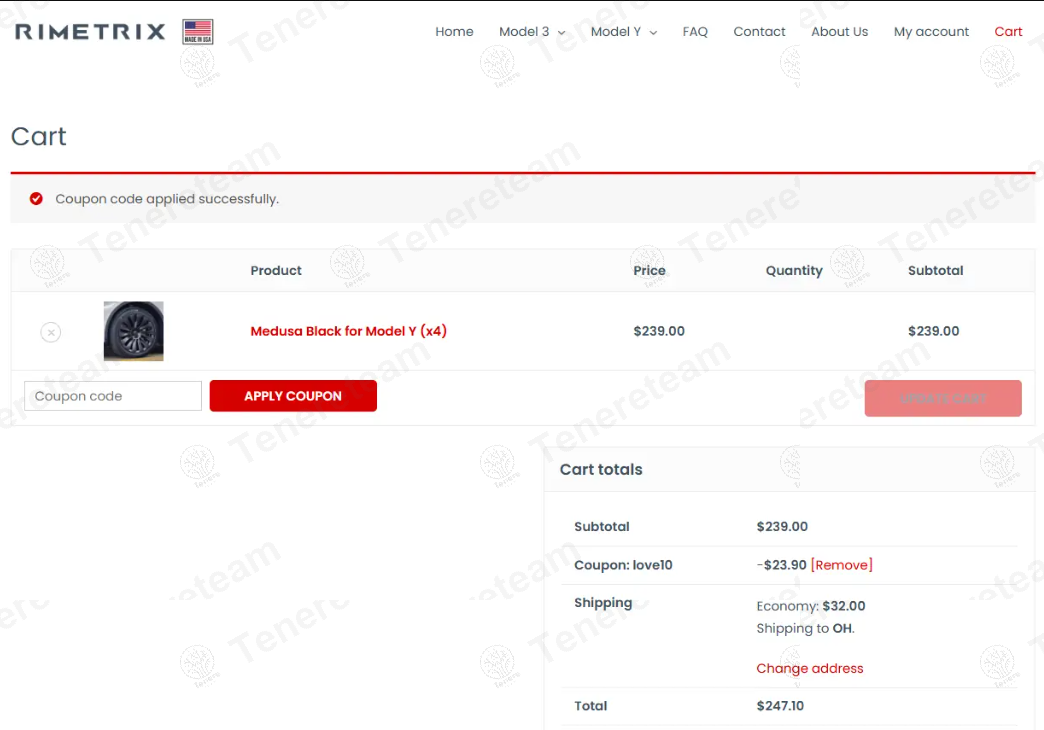Click the Subtotal column header
The height and width of the screenshot is (730, 1044).
click(x=935, y=270)
